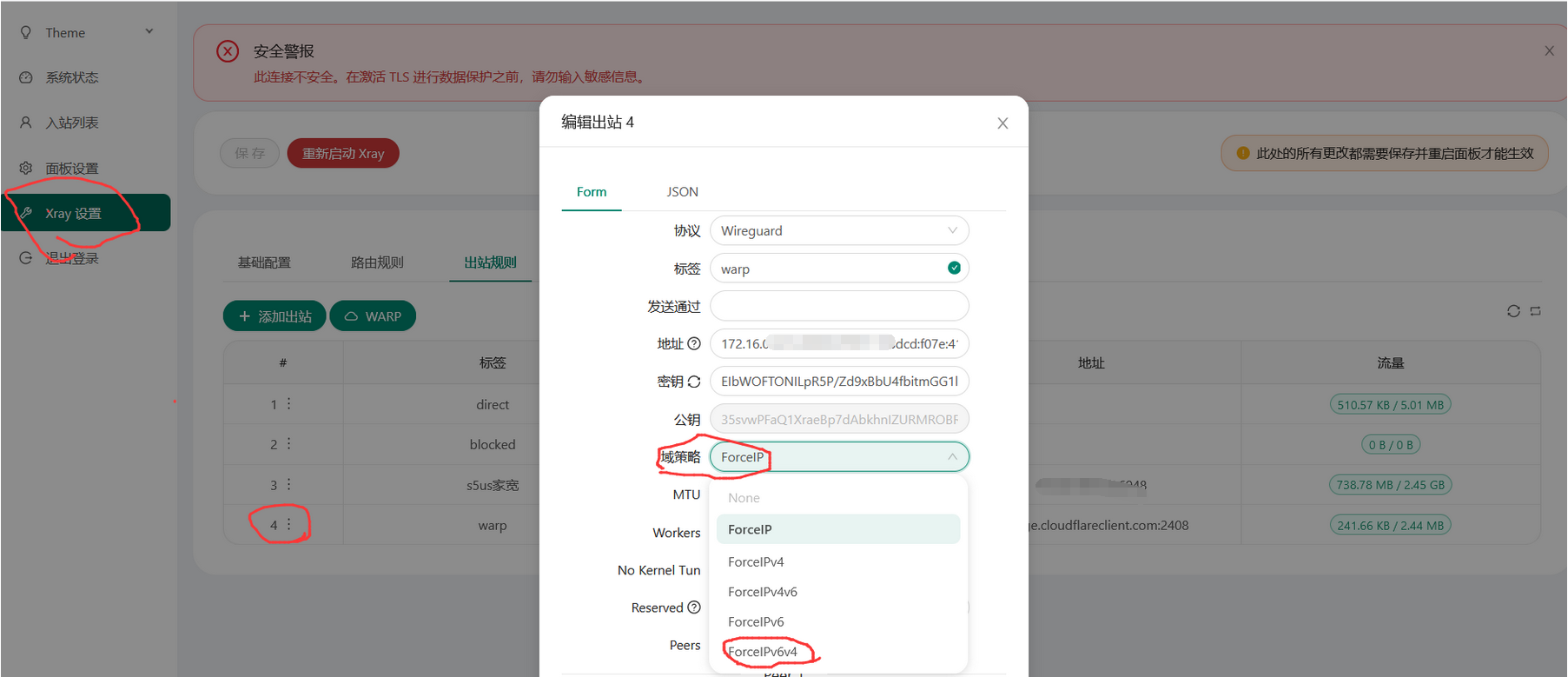Click the restart Xray button
The width and height of the screenshot is (1568, 677).
(343, 154)
